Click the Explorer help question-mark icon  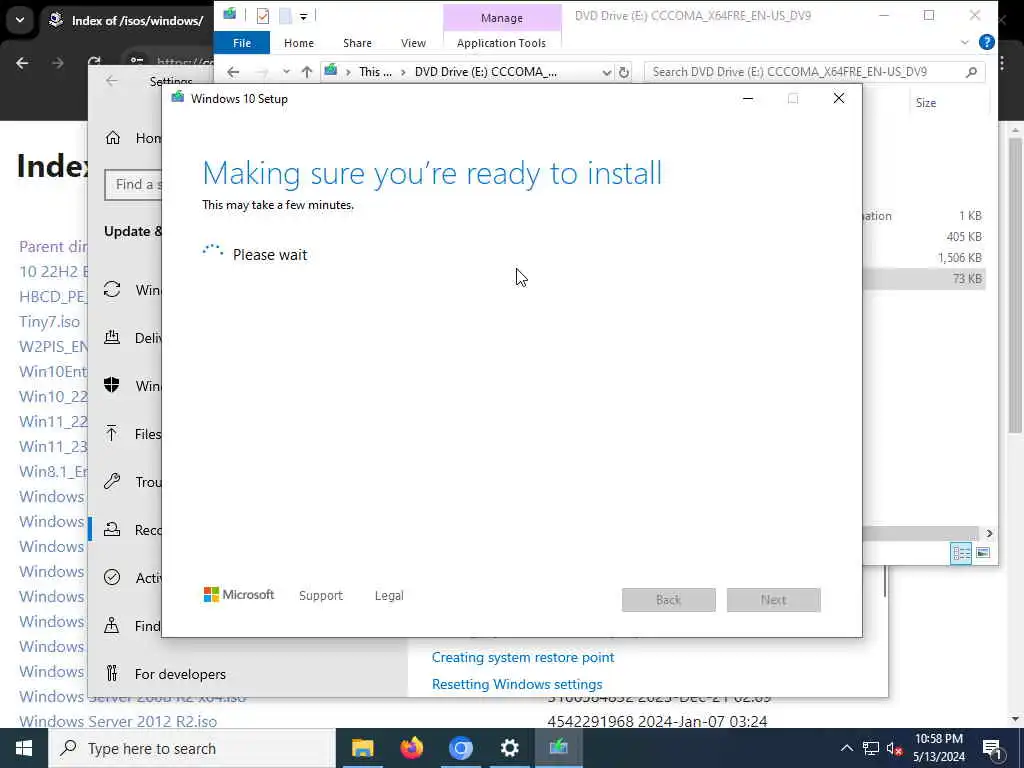click(987, 42)
